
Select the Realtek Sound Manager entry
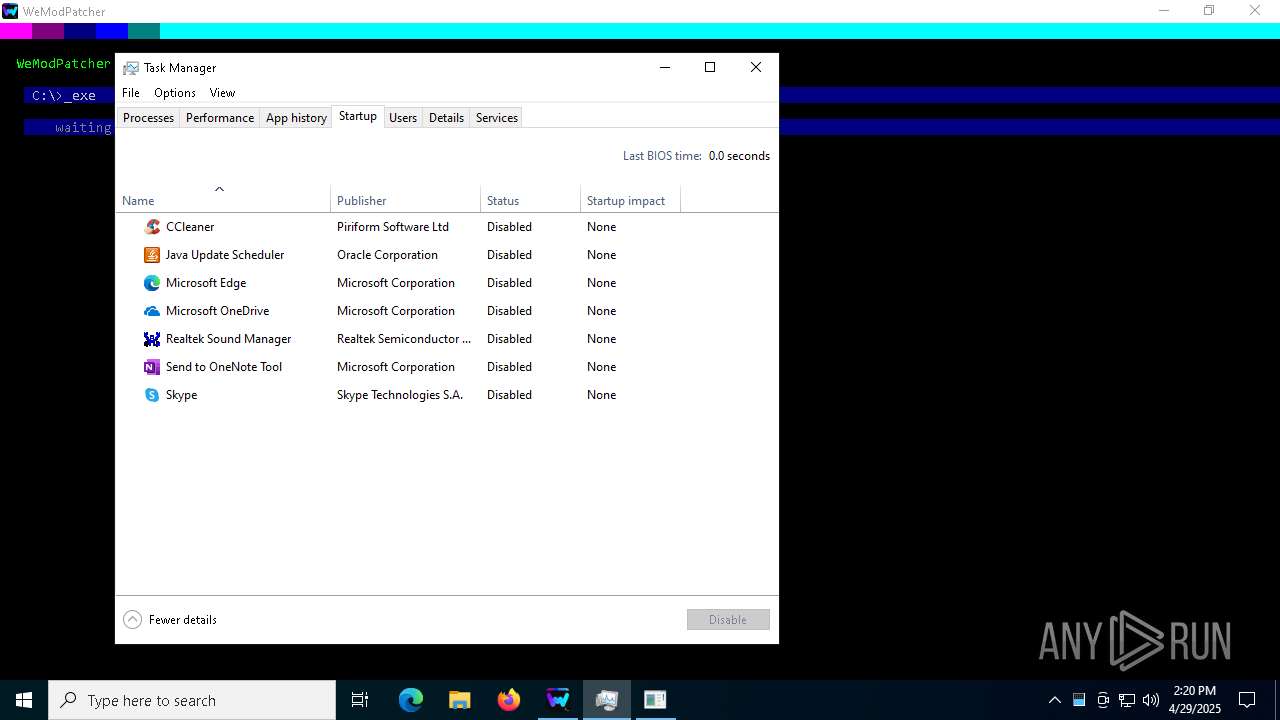pos(228,339)
